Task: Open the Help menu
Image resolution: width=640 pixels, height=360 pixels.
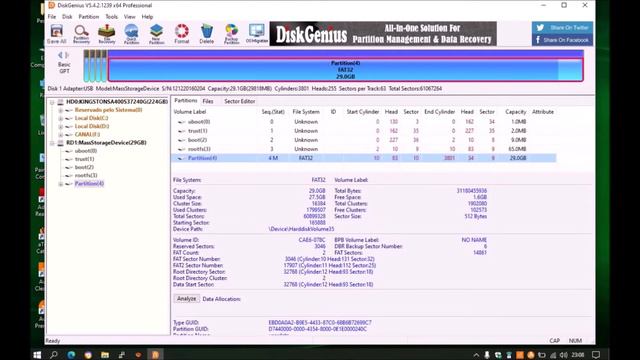Action: click(x=147, y=17)
